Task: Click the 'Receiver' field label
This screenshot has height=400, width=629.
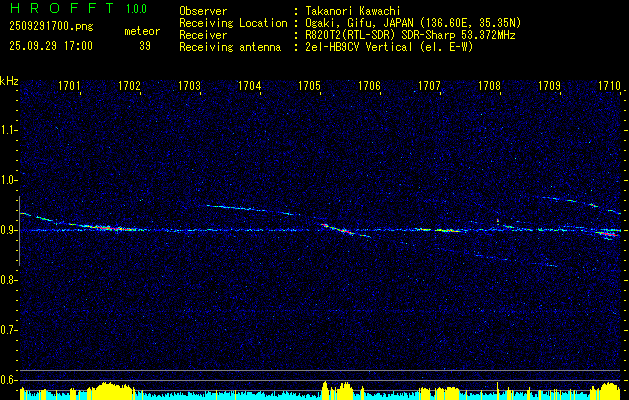Action: click(x=203, y=35)
